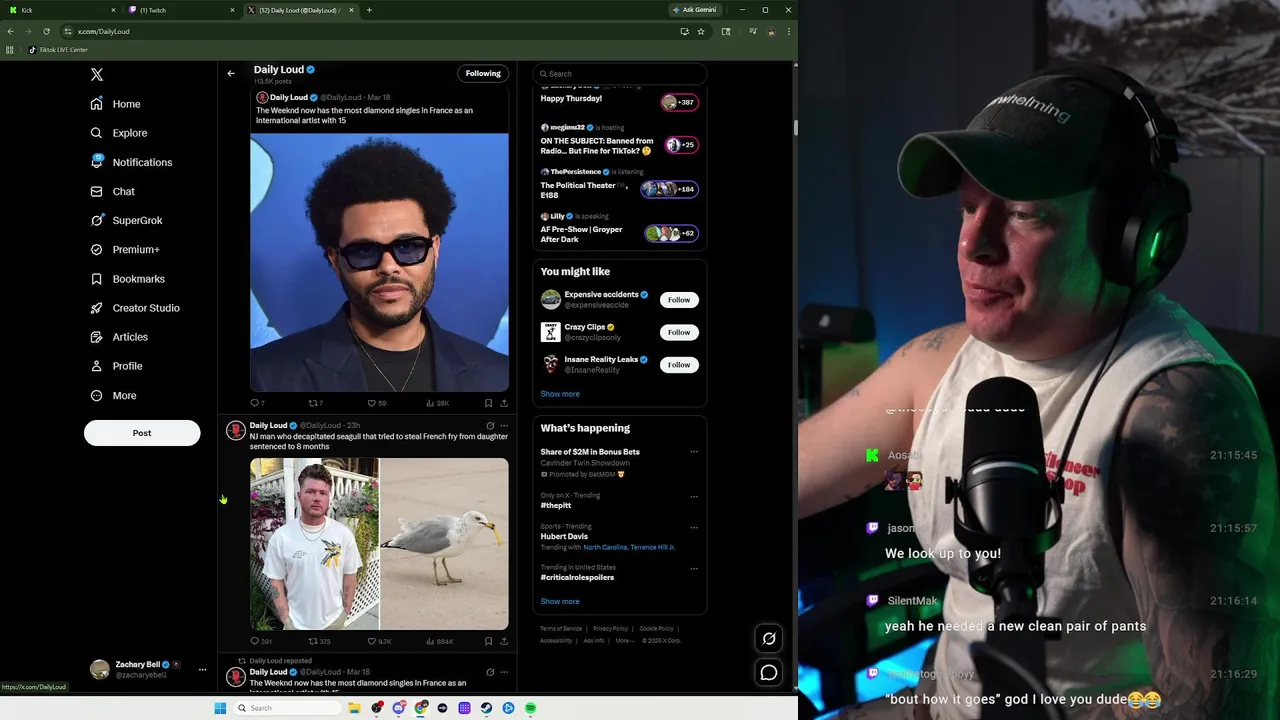
Task: Click the Following button on Daily Loud
Action: [483, 73]
